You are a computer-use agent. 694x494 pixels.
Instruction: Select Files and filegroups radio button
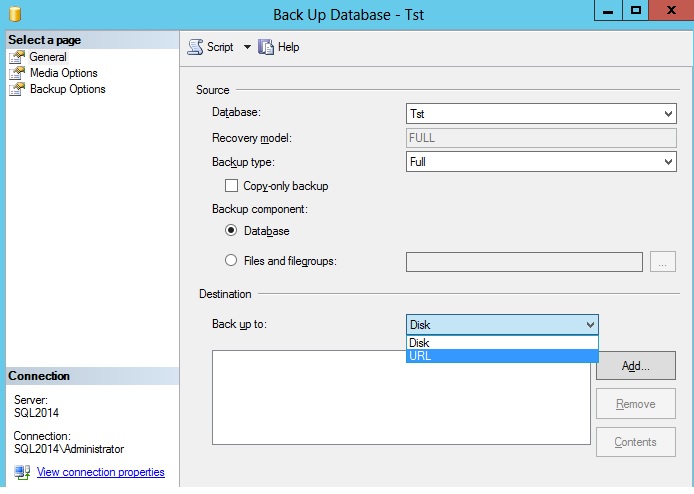pyautogui.click(x=232, y=261)
